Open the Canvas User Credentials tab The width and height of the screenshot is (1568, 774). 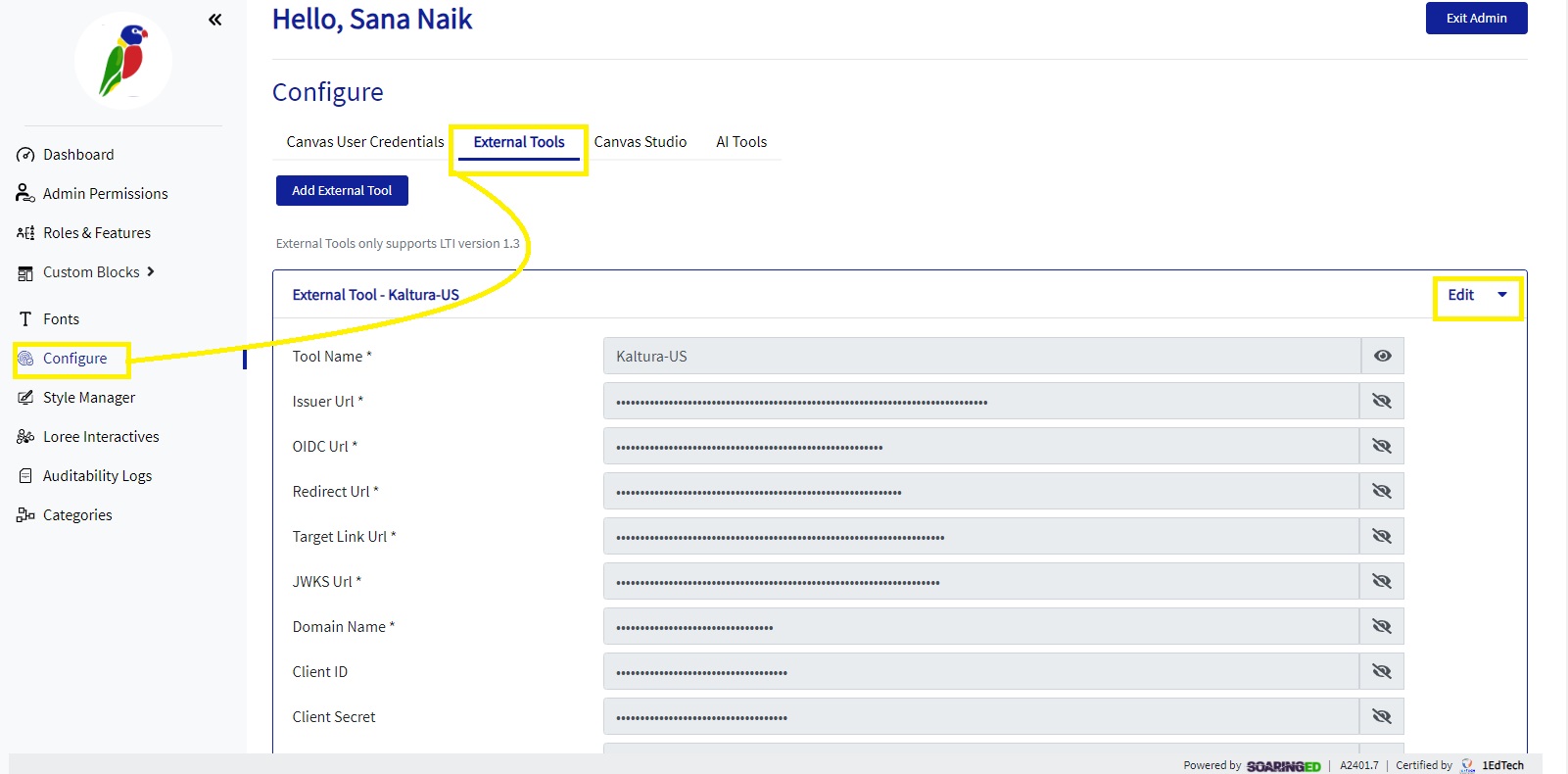tap(365, 142)
